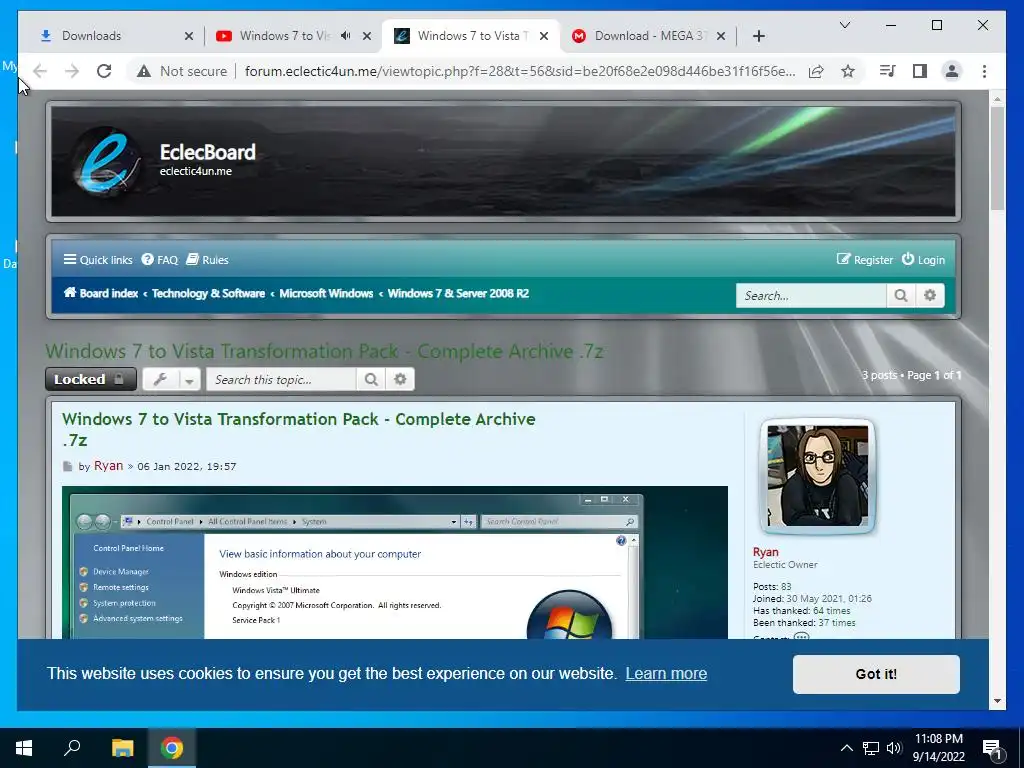Image resolution: width=1024 pixels, height=768 pixels.
Task: Open author Ryan link beside post date
Action: pyautogui.click(x=108, y=466)
